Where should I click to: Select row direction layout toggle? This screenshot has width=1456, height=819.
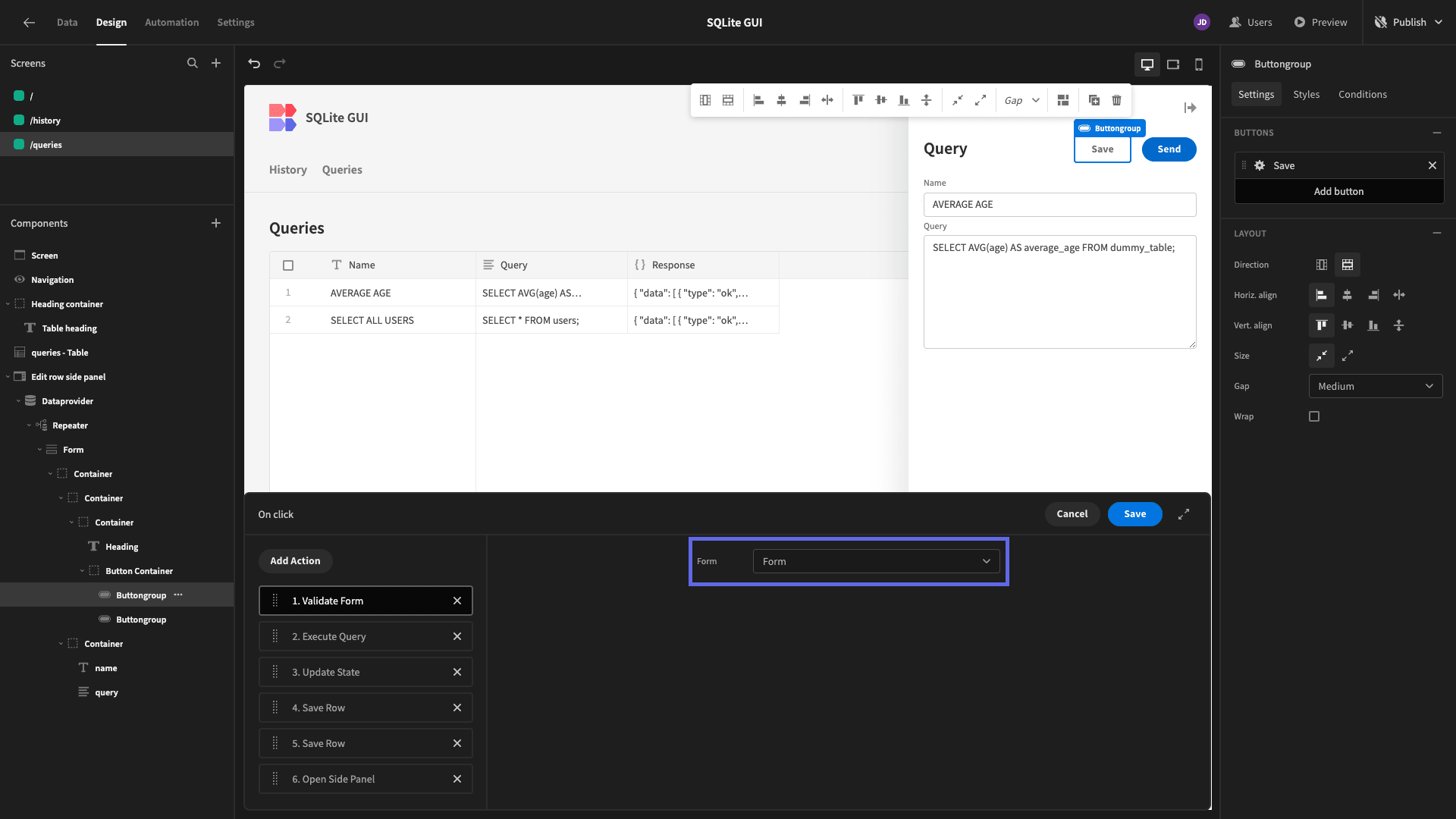coord(1322,265)
